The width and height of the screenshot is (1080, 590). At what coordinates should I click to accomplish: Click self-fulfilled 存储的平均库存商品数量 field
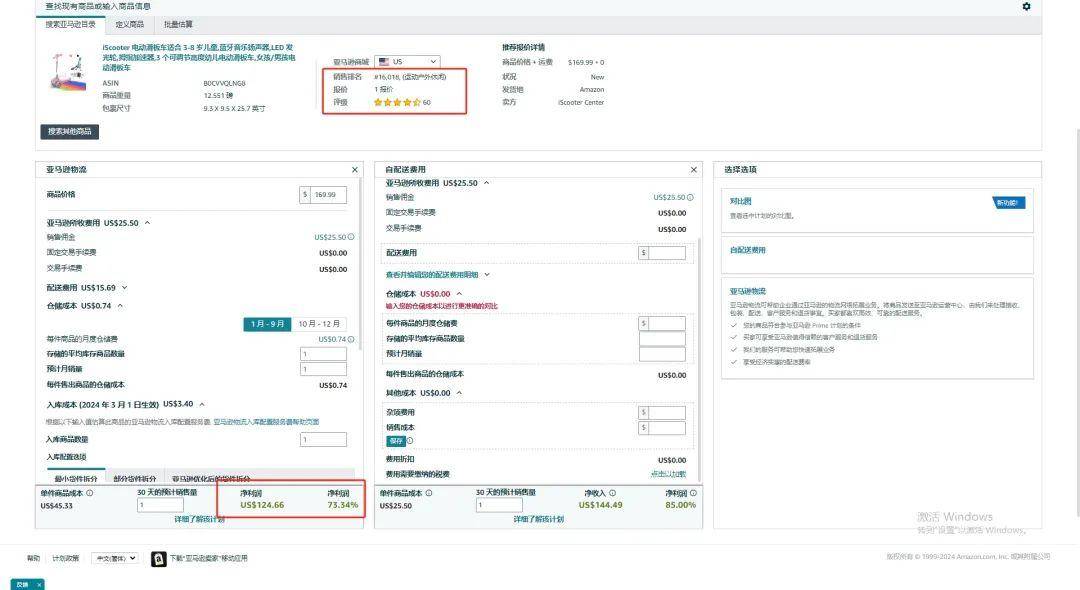[662, 339]
